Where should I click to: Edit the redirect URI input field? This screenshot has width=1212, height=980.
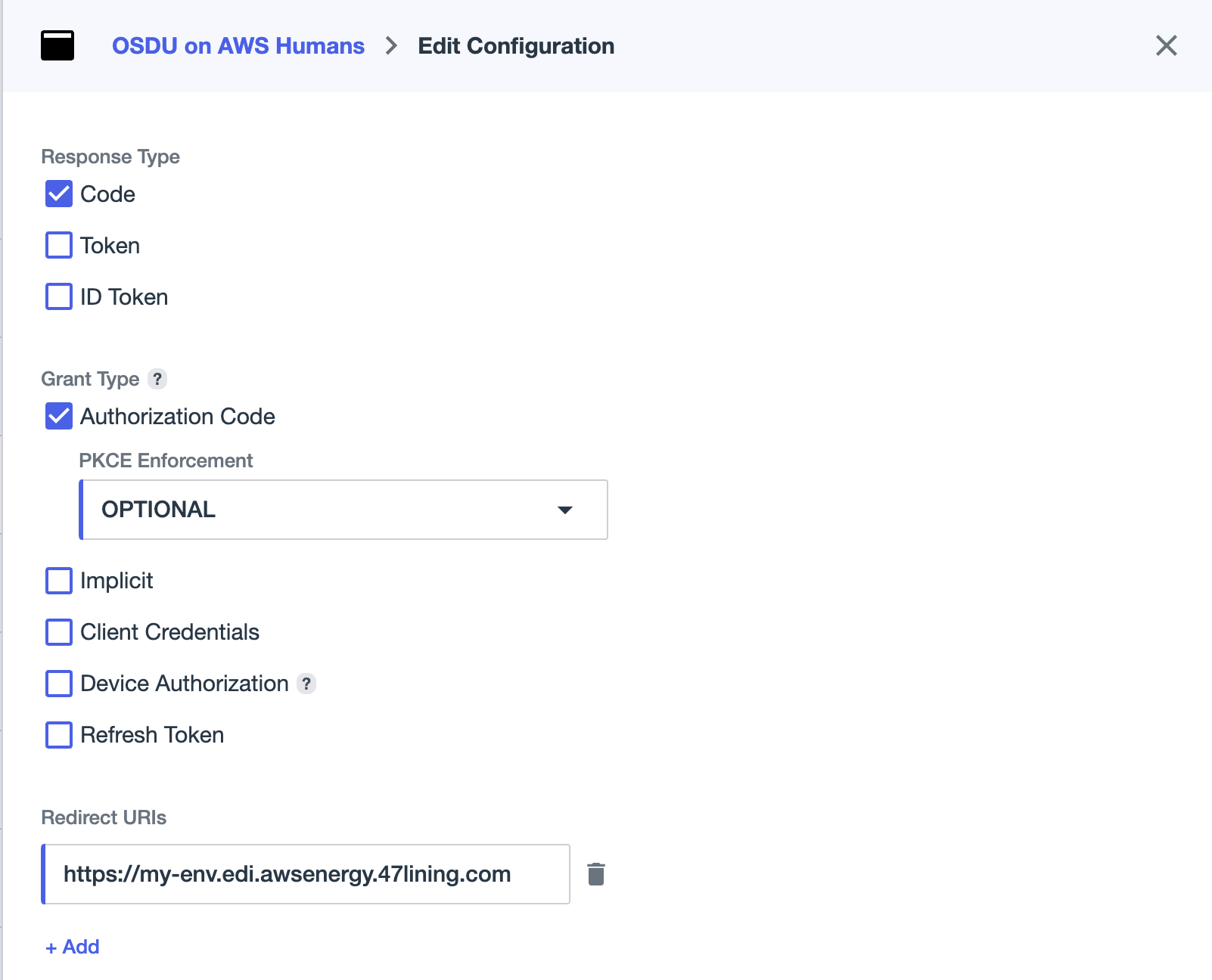pyautogui.click(x=306, y=874)
